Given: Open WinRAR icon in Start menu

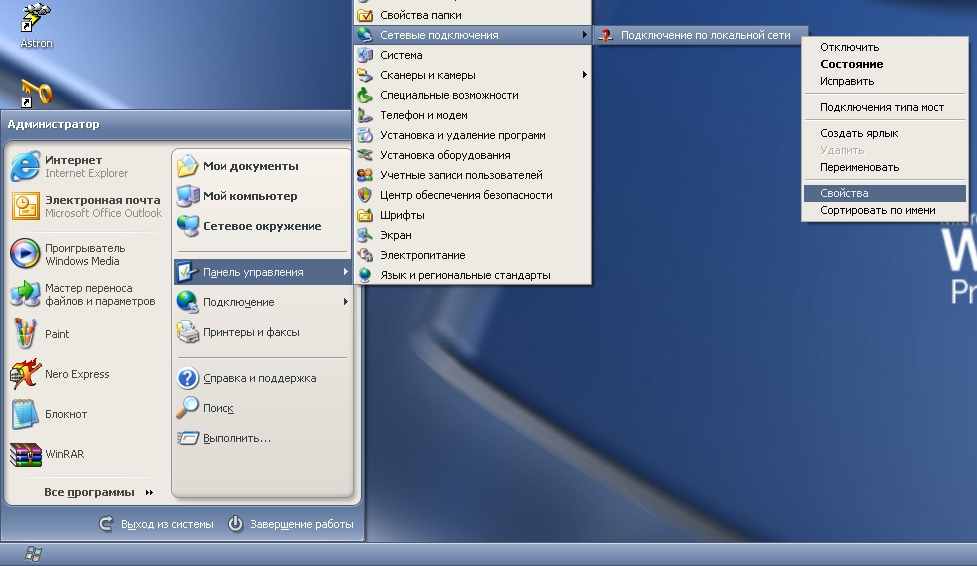Looking at the screenshot, I should pyautogui.click(x=26, y=454).
